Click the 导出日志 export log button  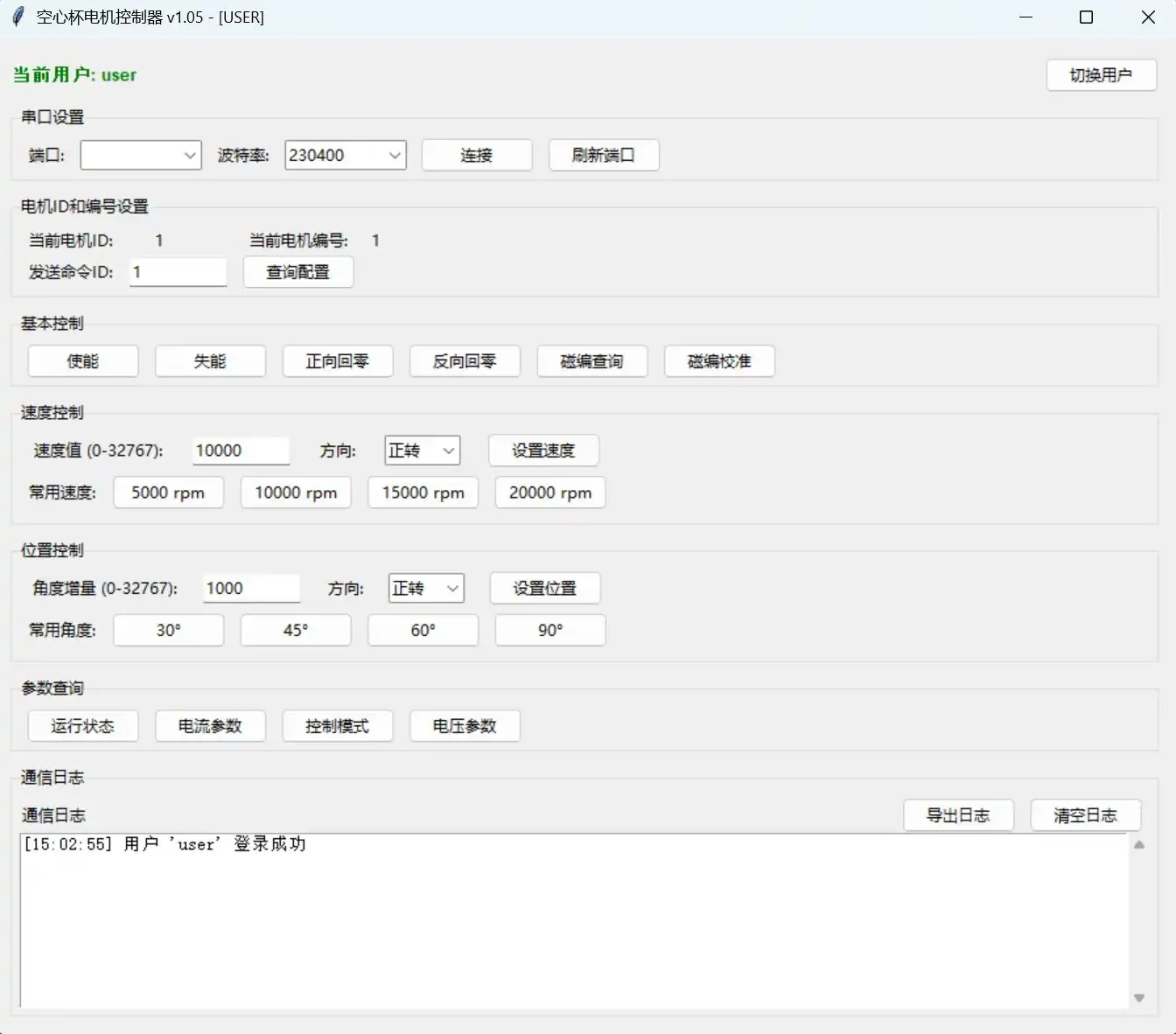point(959,815)
